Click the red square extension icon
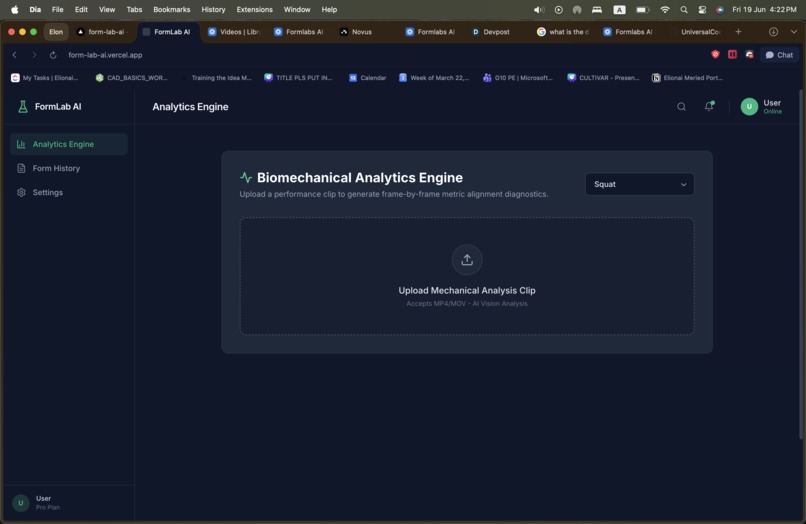 point(732,55)
